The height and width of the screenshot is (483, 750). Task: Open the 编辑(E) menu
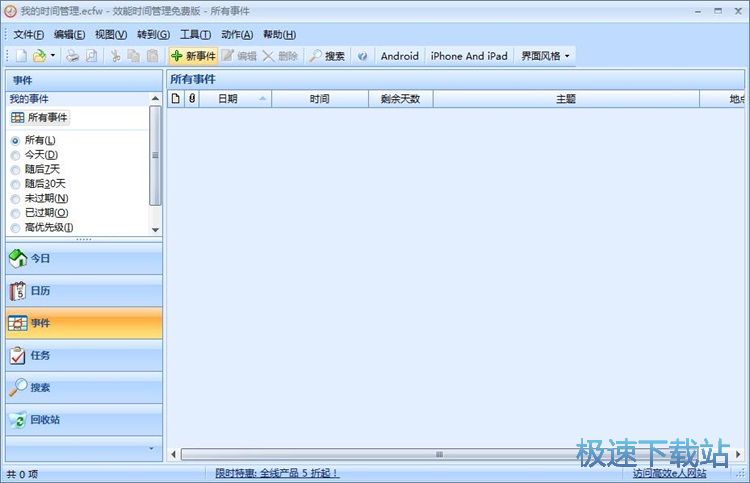pos(69,34)
